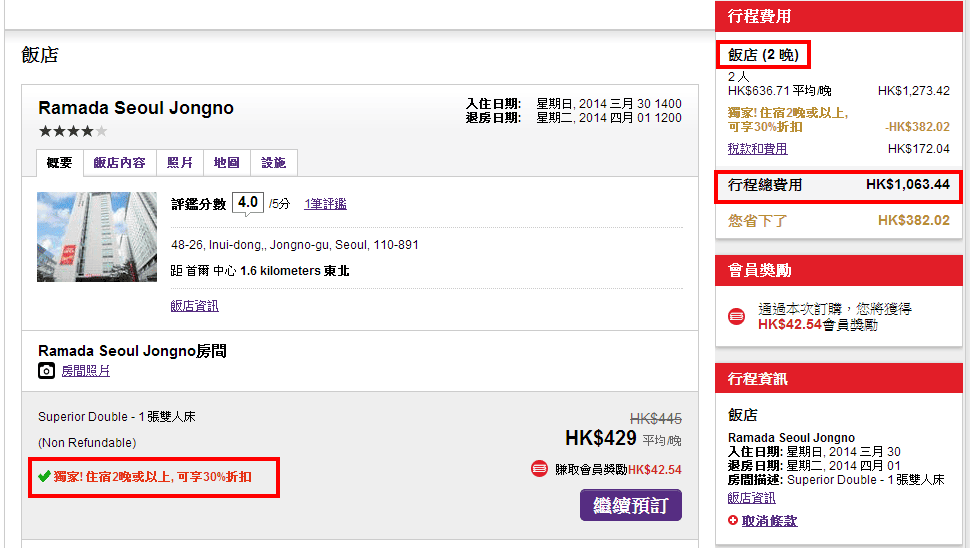Show the 地圖 tab
Viewport: 970px width, 548px height.
[x=226, y=163]
